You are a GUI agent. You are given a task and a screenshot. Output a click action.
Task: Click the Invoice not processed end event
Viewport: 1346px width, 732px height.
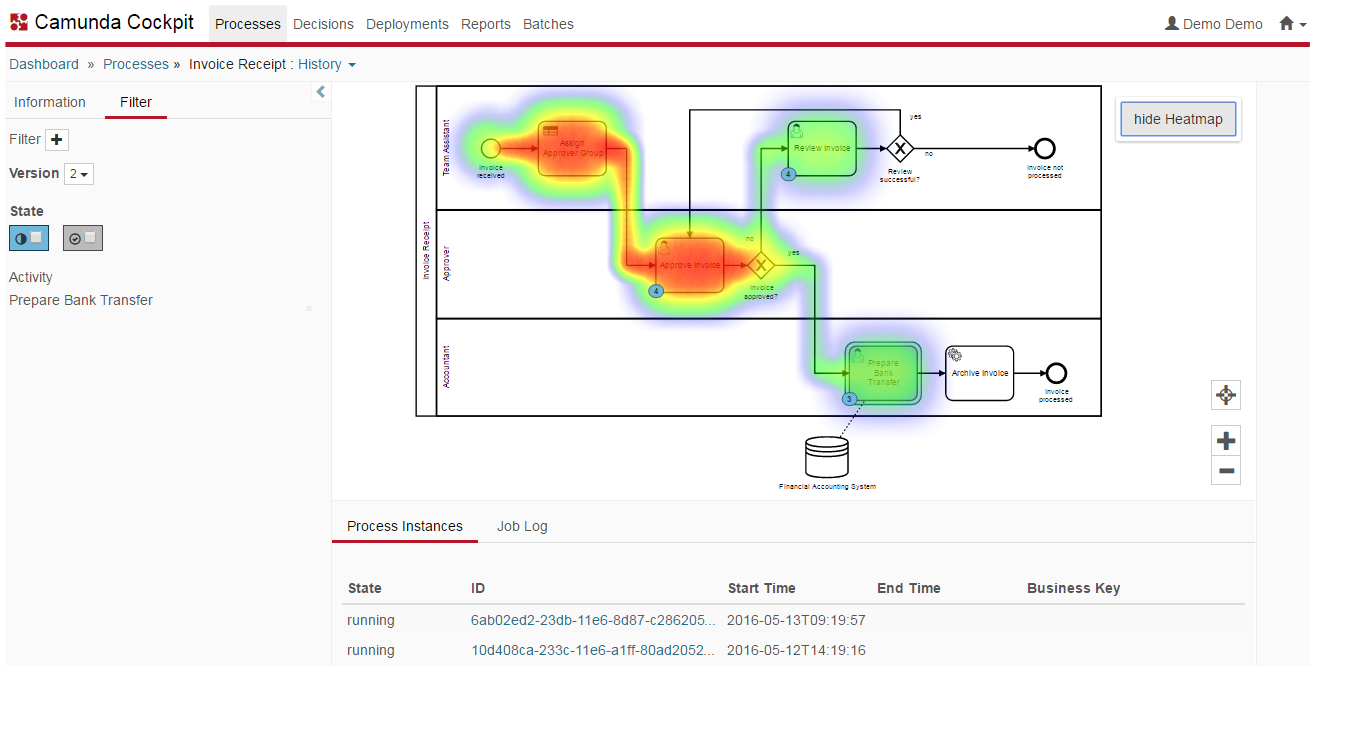1045,148
